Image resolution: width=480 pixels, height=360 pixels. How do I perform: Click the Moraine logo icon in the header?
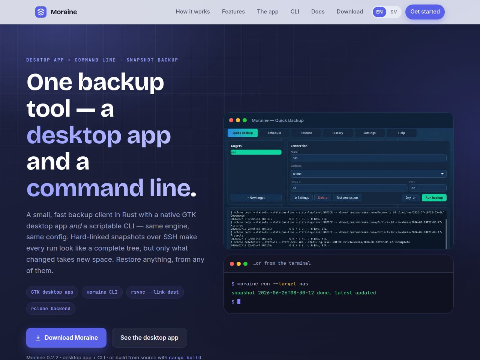point(41,12)
